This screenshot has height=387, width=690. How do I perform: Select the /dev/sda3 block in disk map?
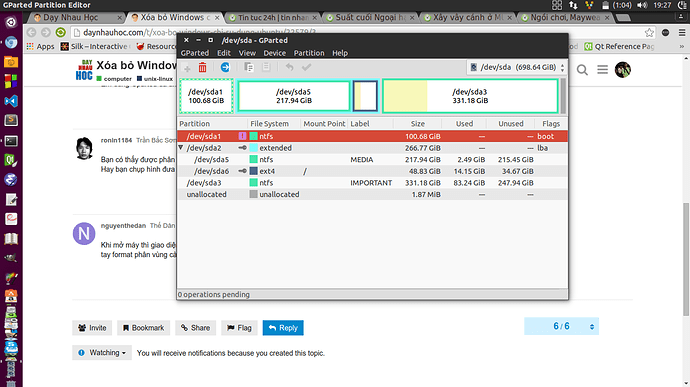click(x=470, y=96)
